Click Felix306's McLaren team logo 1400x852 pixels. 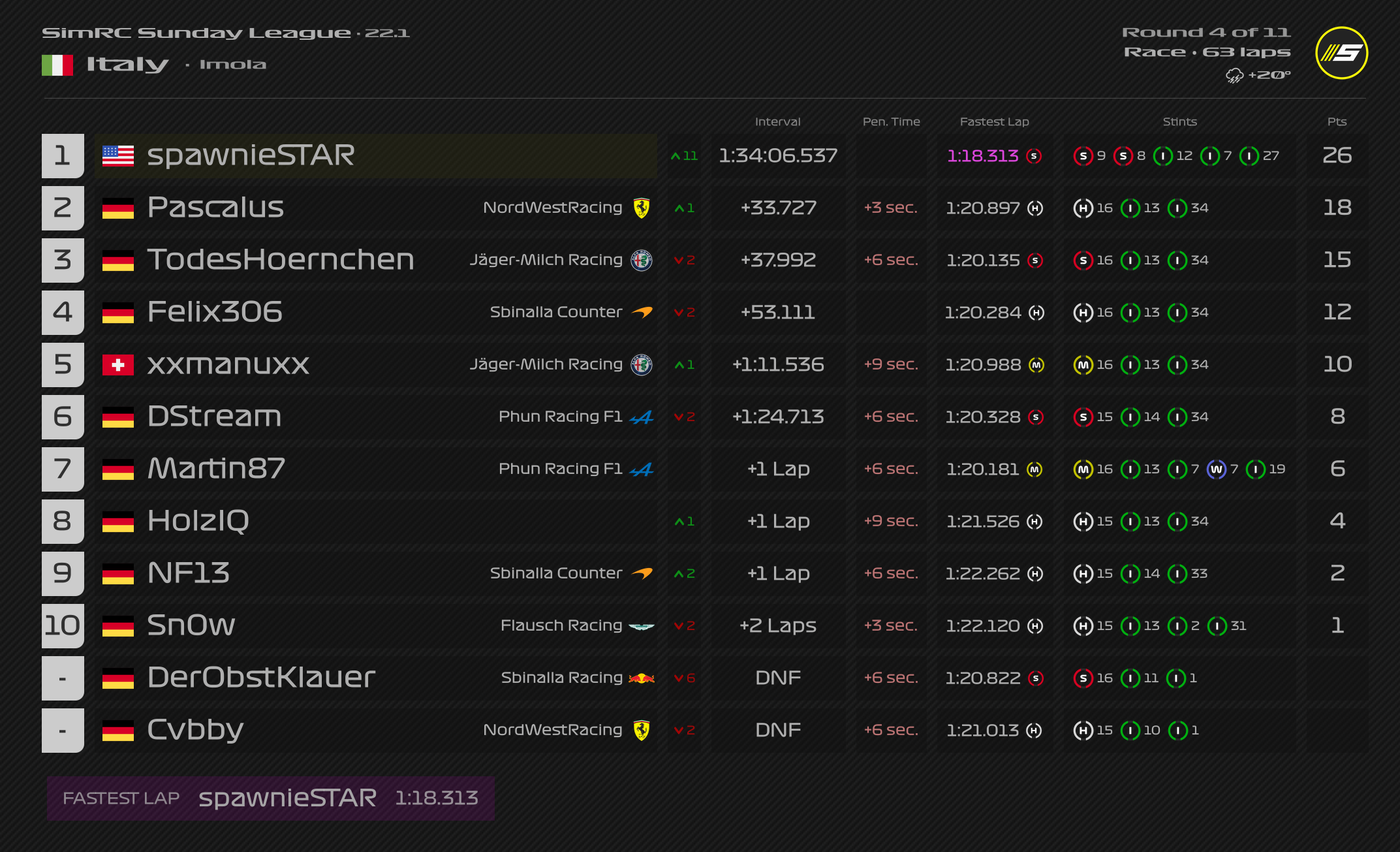[x=642, y=313]
